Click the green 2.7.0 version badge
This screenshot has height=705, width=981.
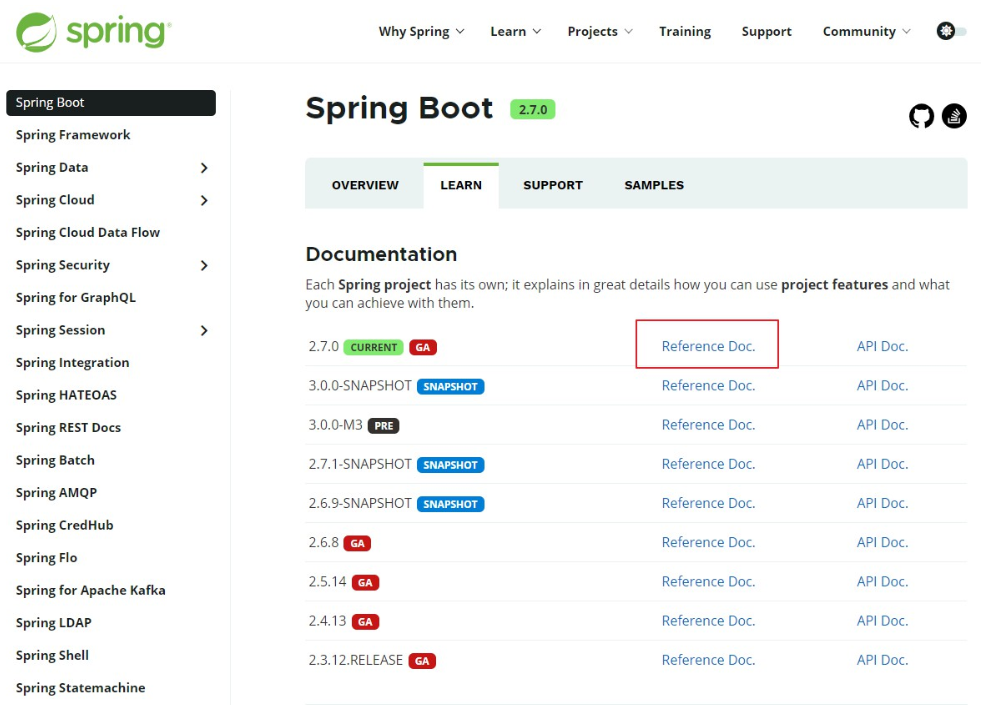coord(532,109)
